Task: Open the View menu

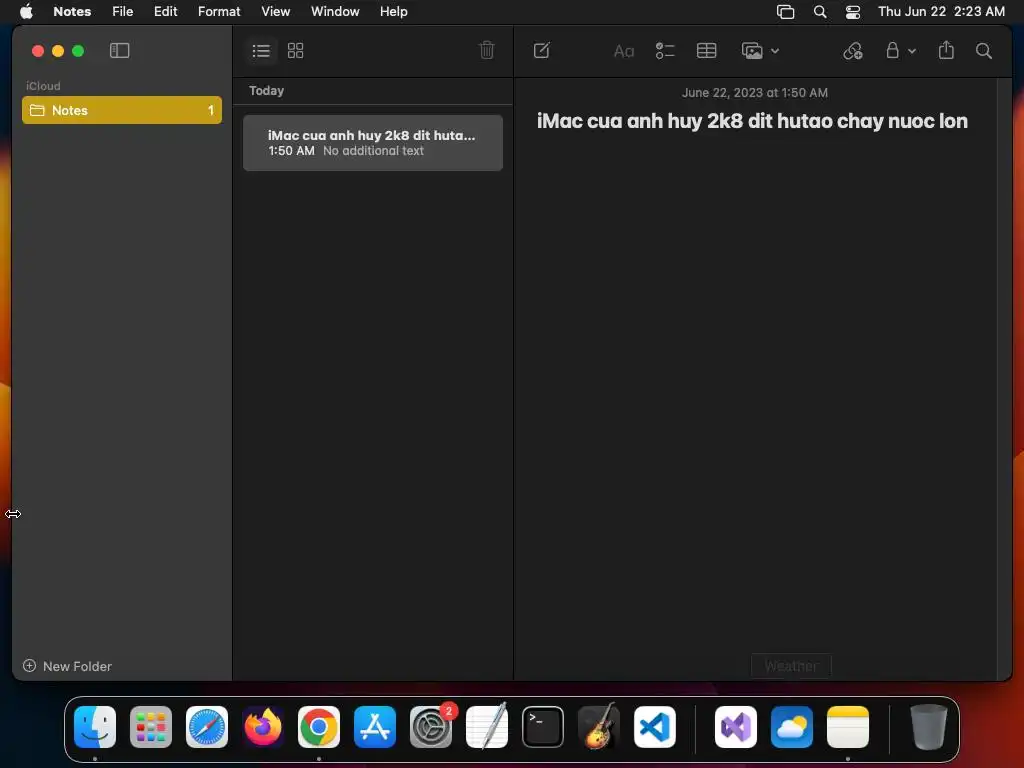Action: 276,11
